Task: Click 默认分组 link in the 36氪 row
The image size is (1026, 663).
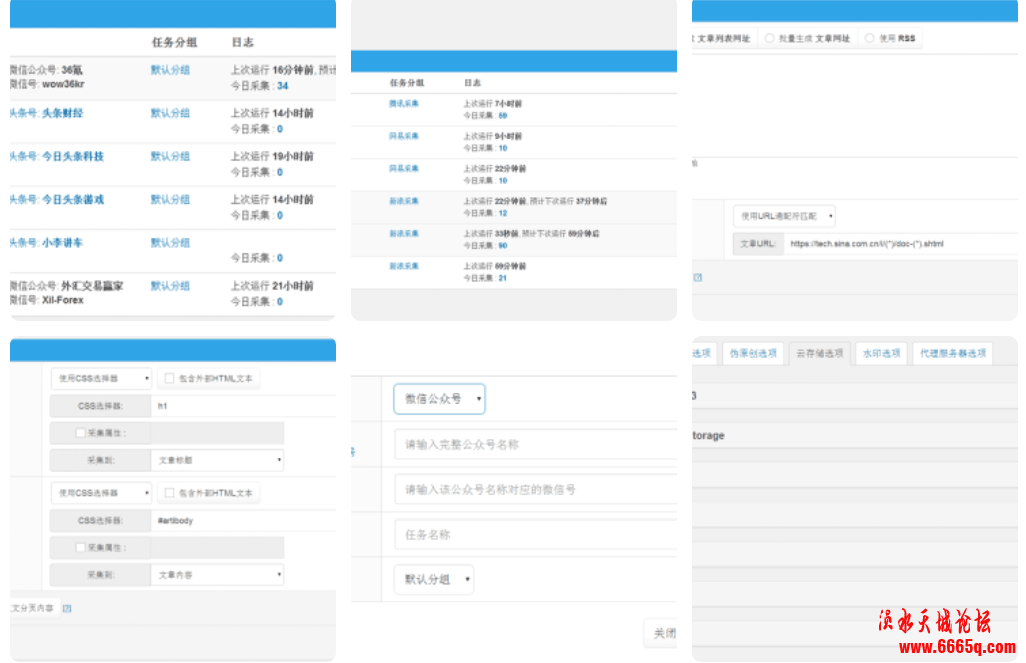Action: pos(170,70)
